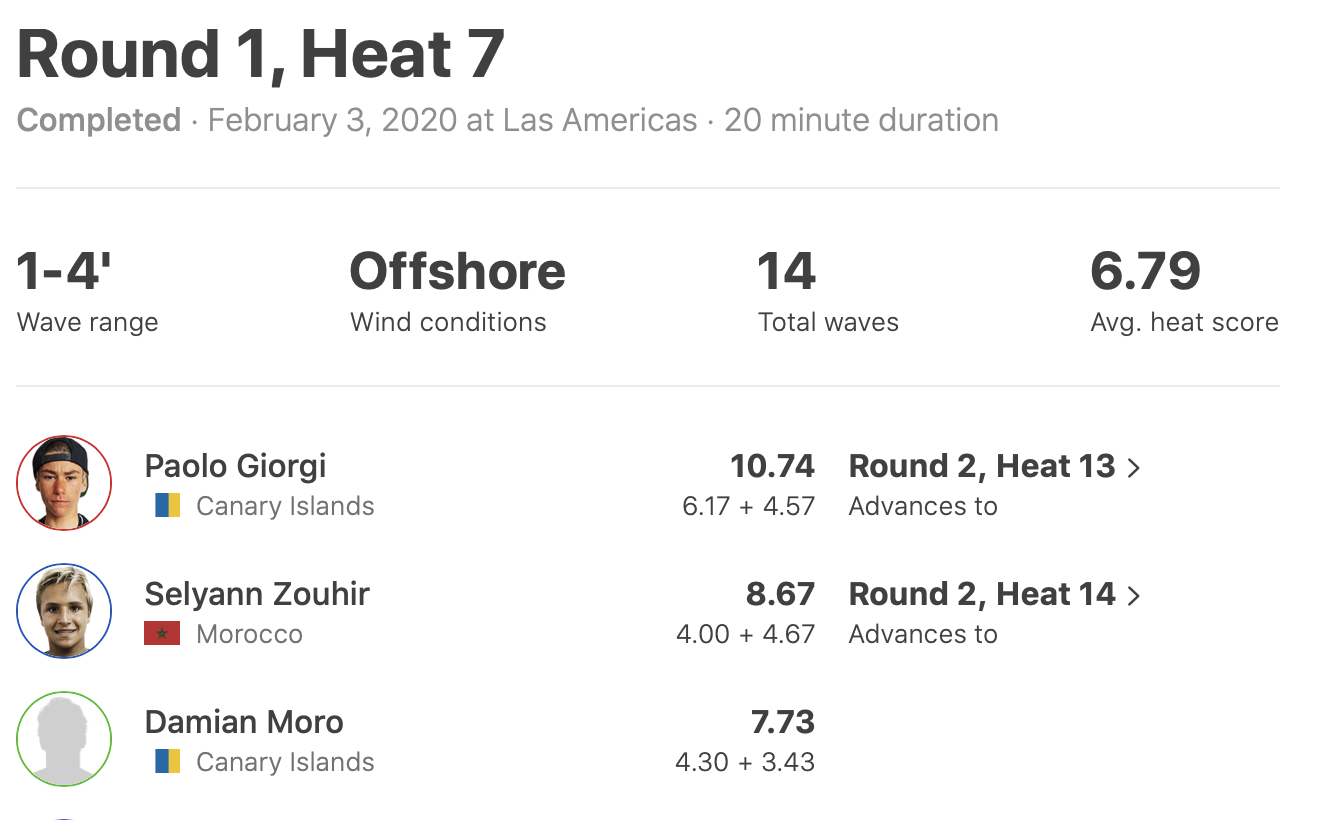Image resolution: width=1318 pixels, height=820 pixels.
Task: Click Selyann Zouhir's 8.67 heat total
Action: coord(780,594)
